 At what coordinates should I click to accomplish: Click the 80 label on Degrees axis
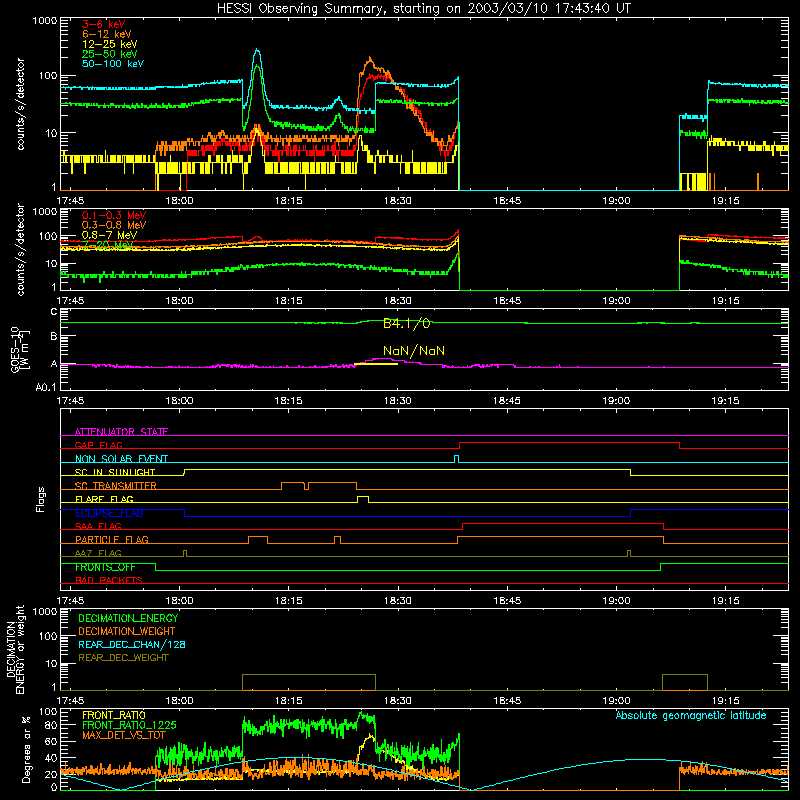tap(51, 725)
